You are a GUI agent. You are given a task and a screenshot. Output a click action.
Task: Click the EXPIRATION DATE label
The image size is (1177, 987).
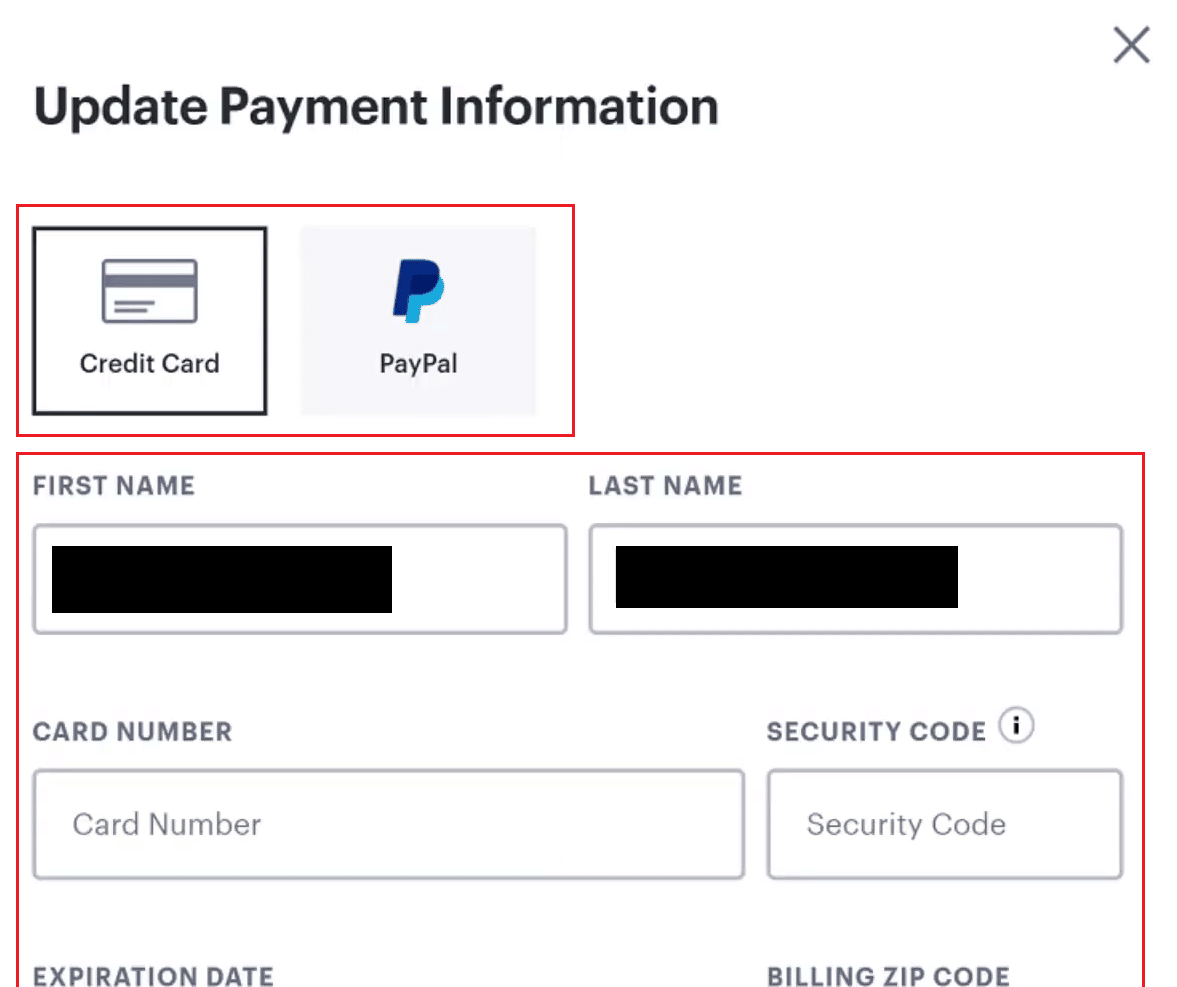154,976
